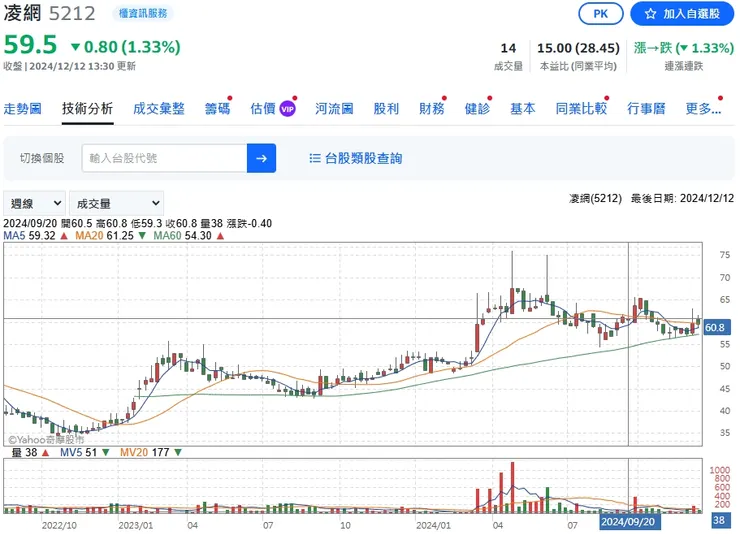Go to 河流圖 tab
This screenshot has height=534, width=740.
334,109
